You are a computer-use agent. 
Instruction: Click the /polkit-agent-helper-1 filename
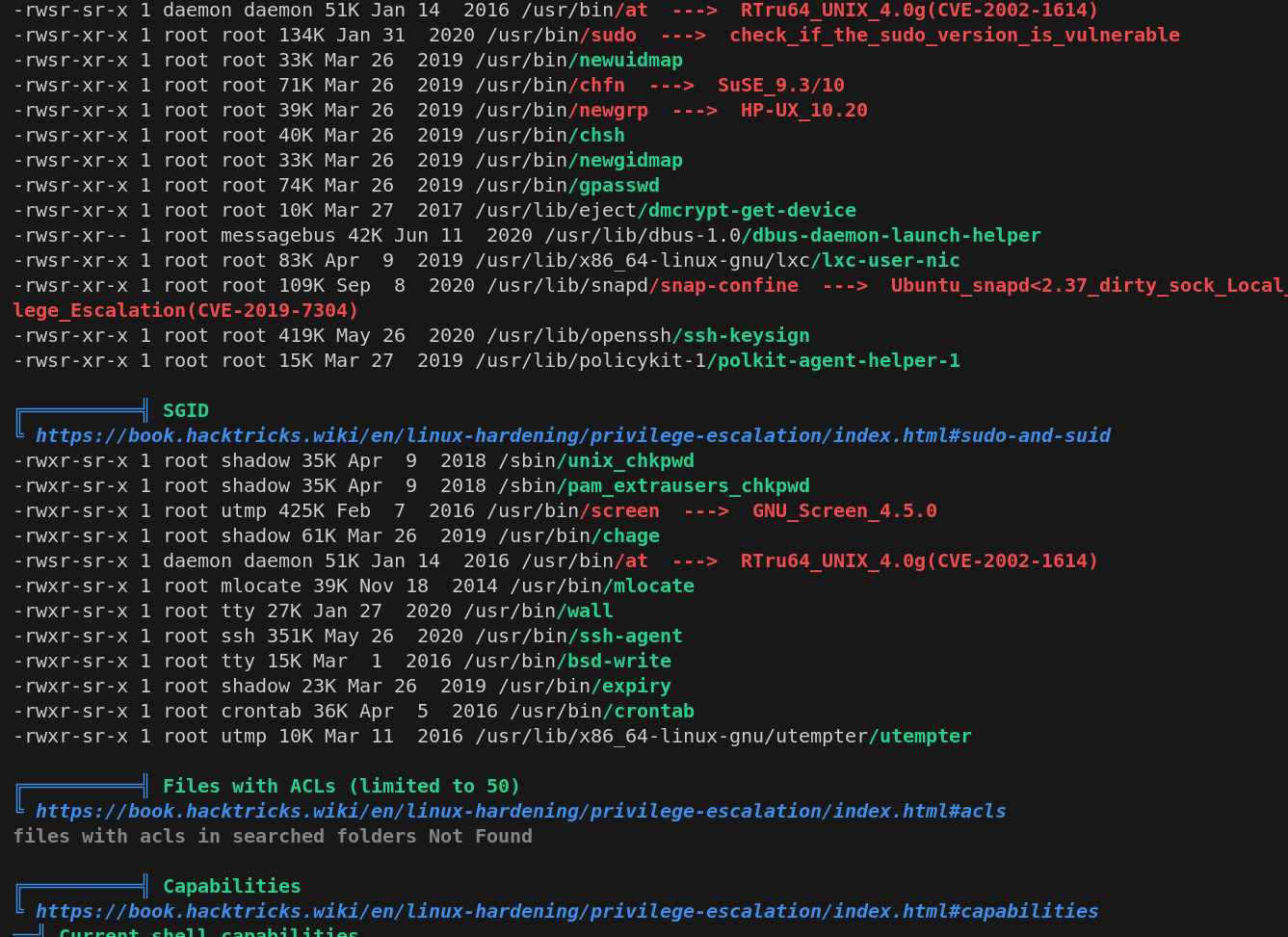coord(833,360)
